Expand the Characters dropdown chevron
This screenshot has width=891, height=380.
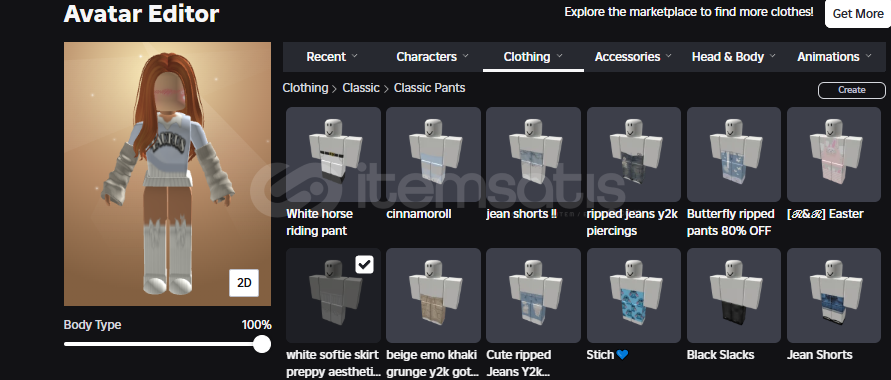[x=465, y=56]
